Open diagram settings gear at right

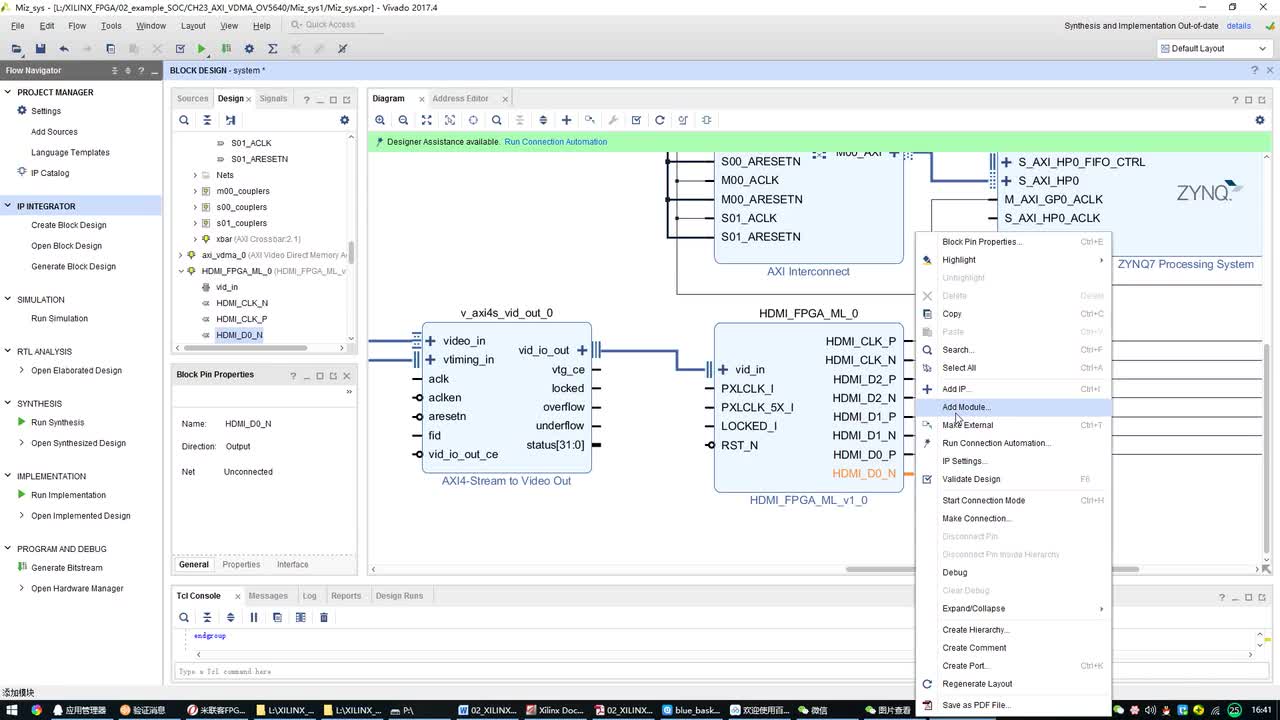pyautogui.click(x=1260, y=120)
